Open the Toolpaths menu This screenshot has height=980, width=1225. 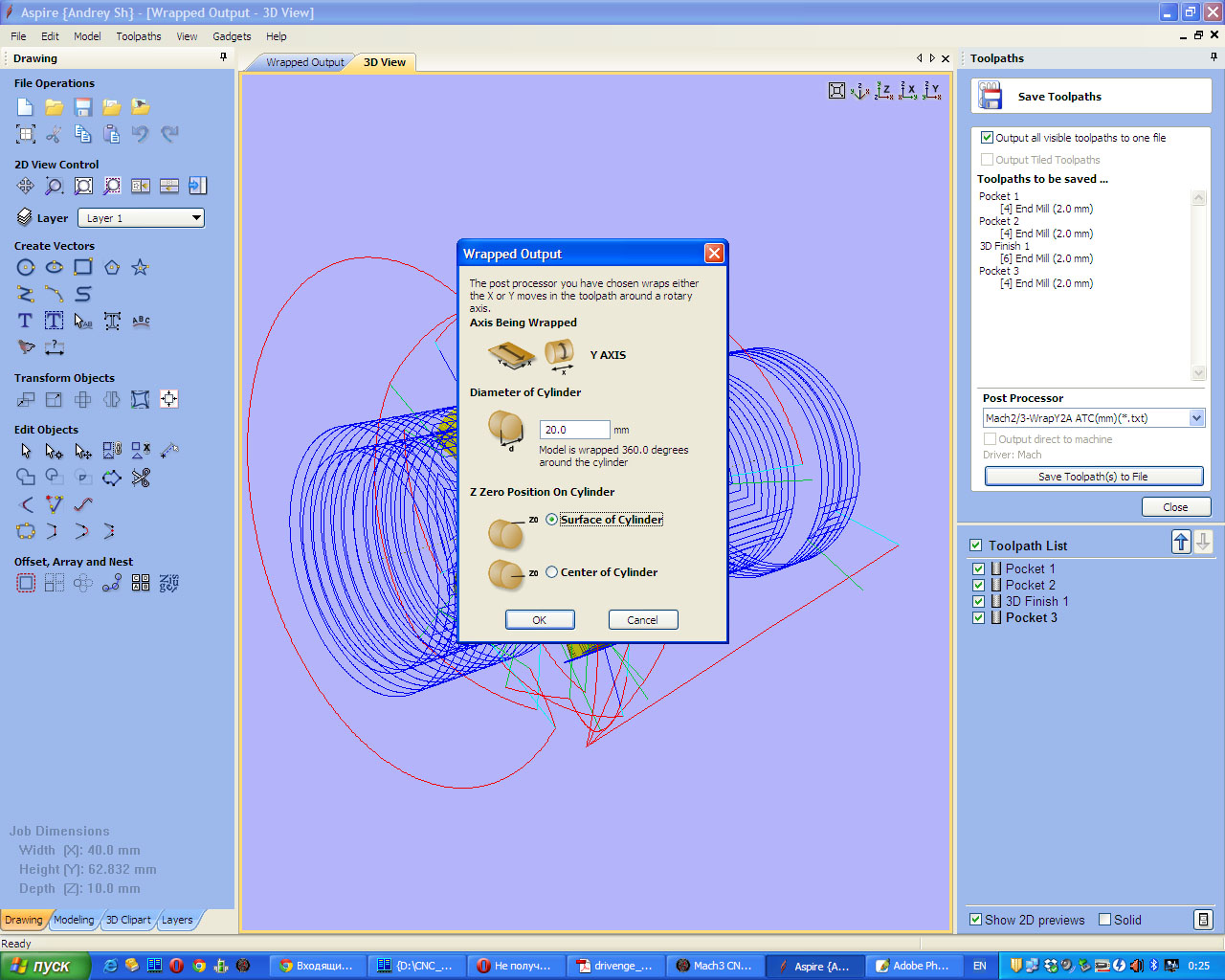click(139, 36)
